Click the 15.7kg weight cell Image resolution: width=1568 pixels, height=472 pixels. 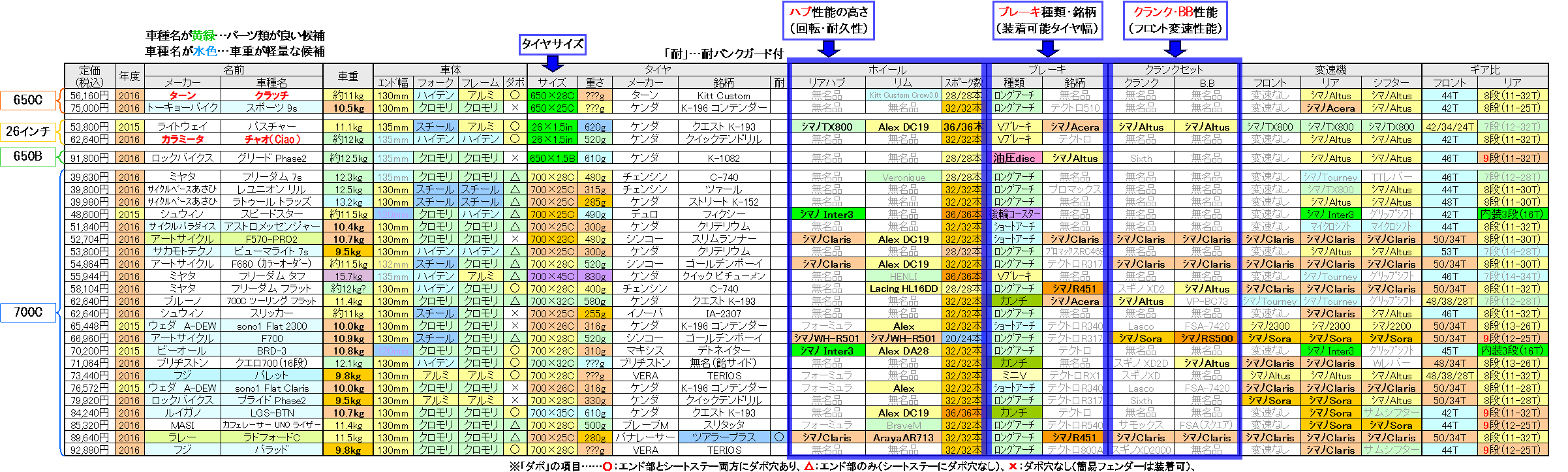tap(348, 276)
